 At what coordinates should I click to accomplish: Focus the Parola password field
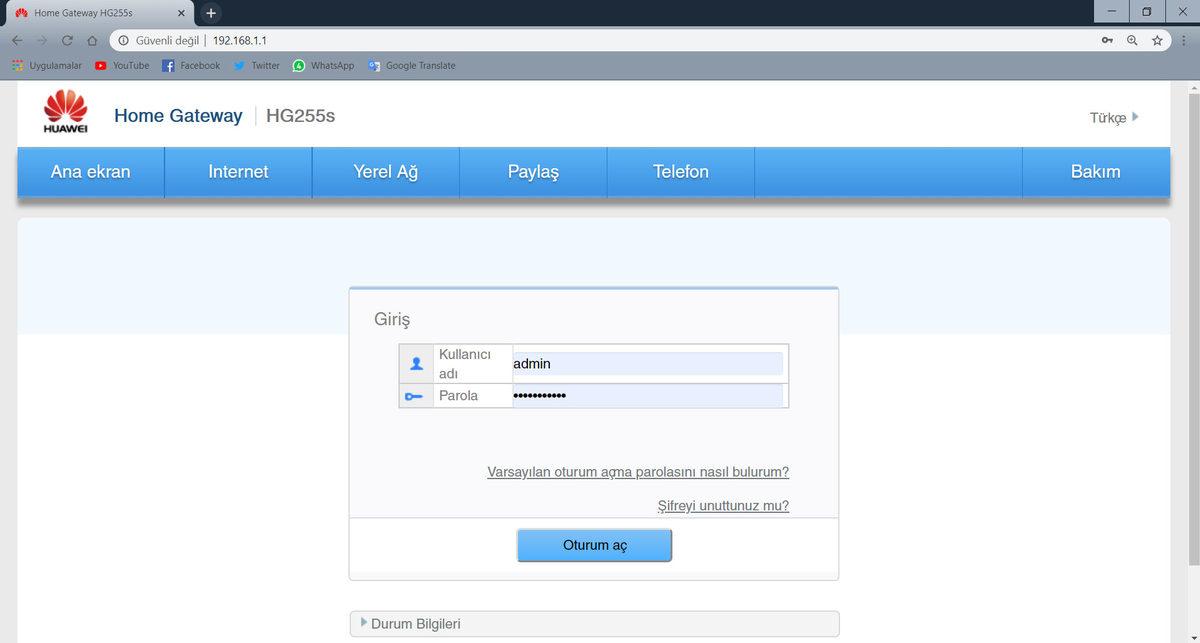pyautogui.click(x=647, y=396)
